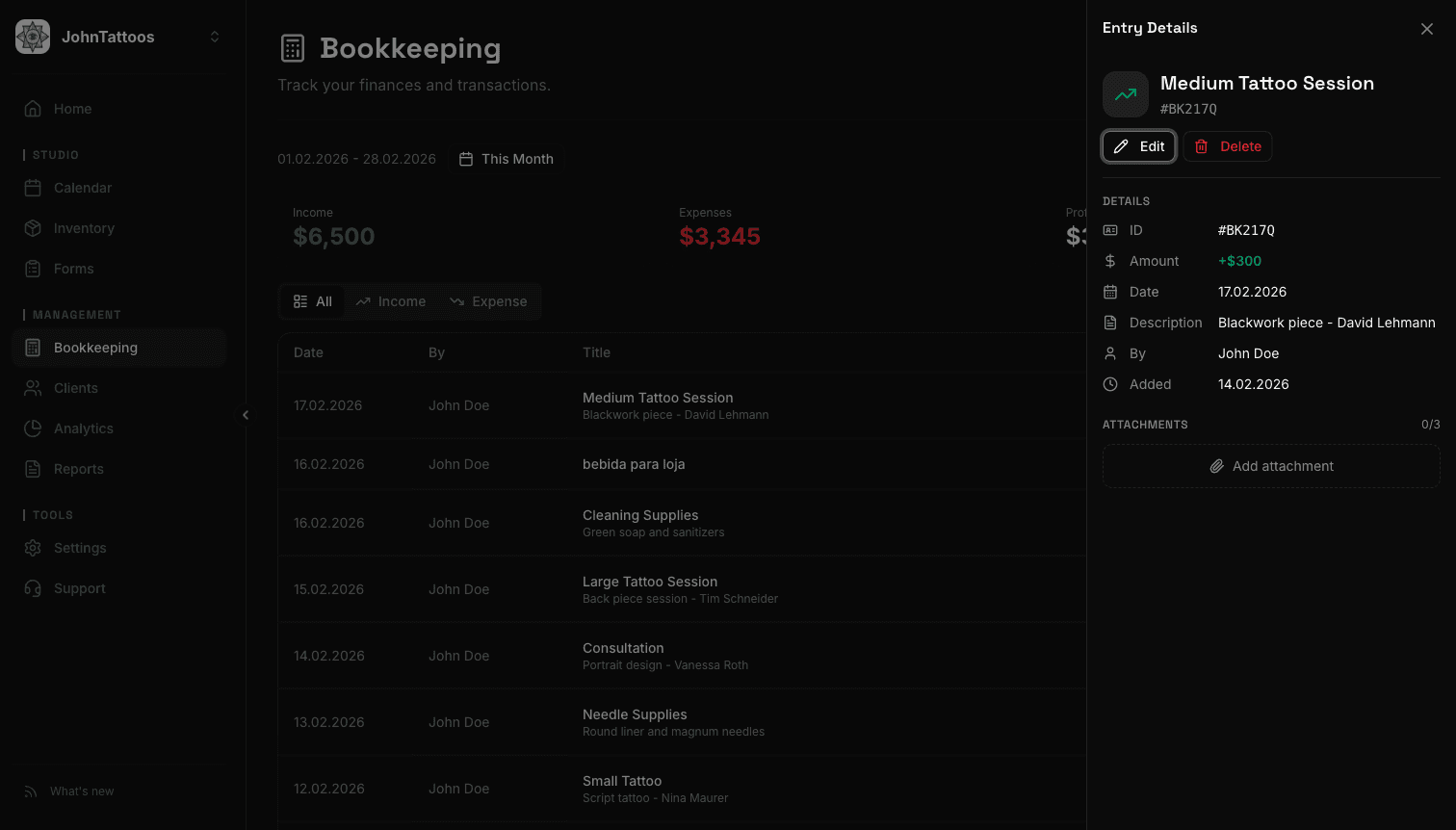Collapse the sidebar with the chevron arrow

coord(246,414)
